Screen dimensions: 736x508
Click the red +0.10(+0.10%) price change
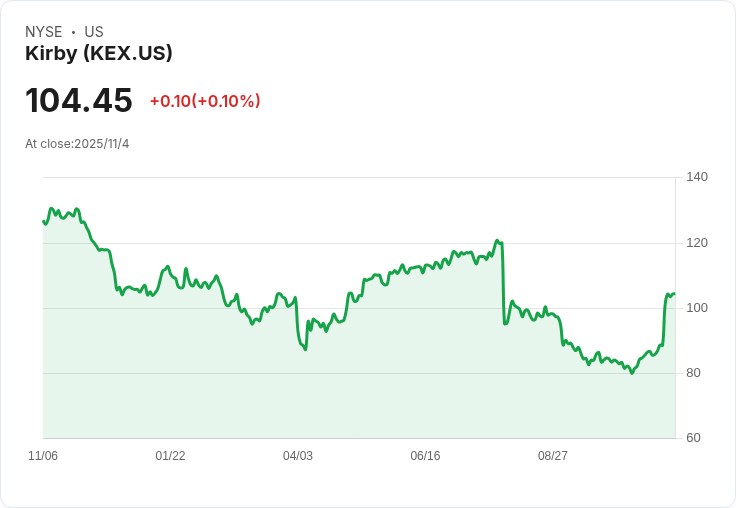[205, 101]
